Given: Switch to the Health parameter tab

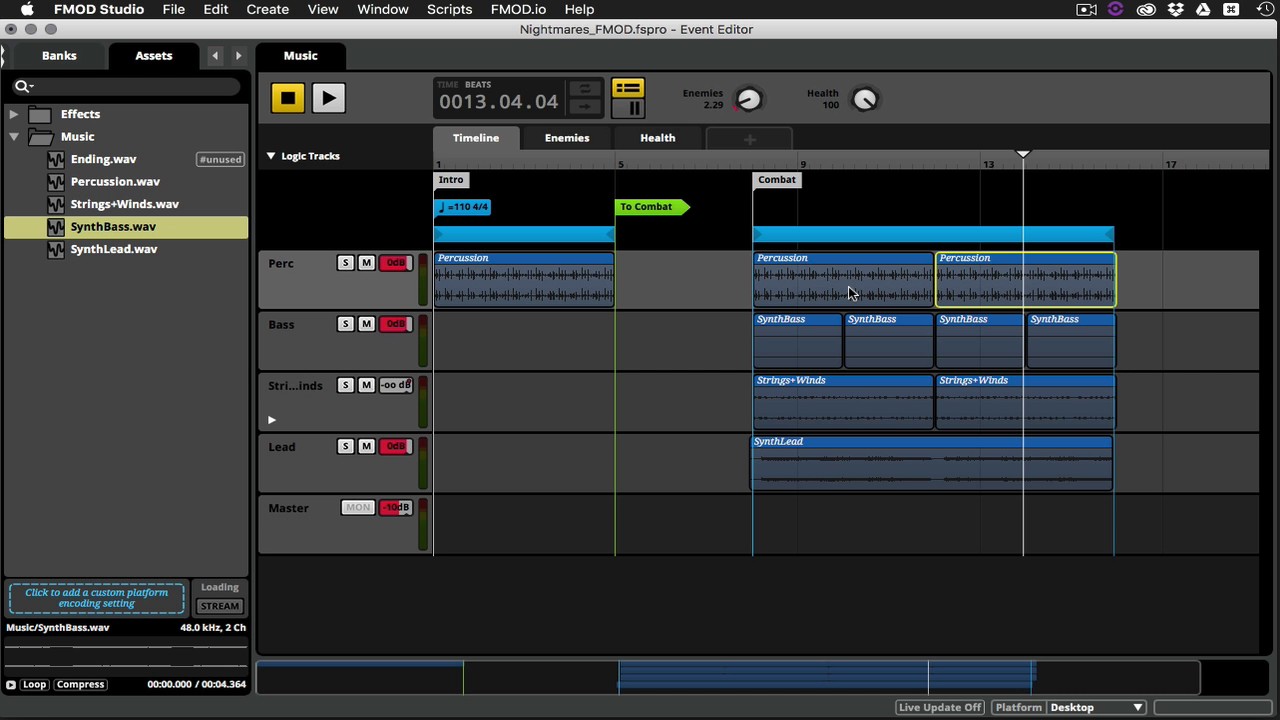Looking at the screenshot, I should pyautogui.click(x=658, y=138).
